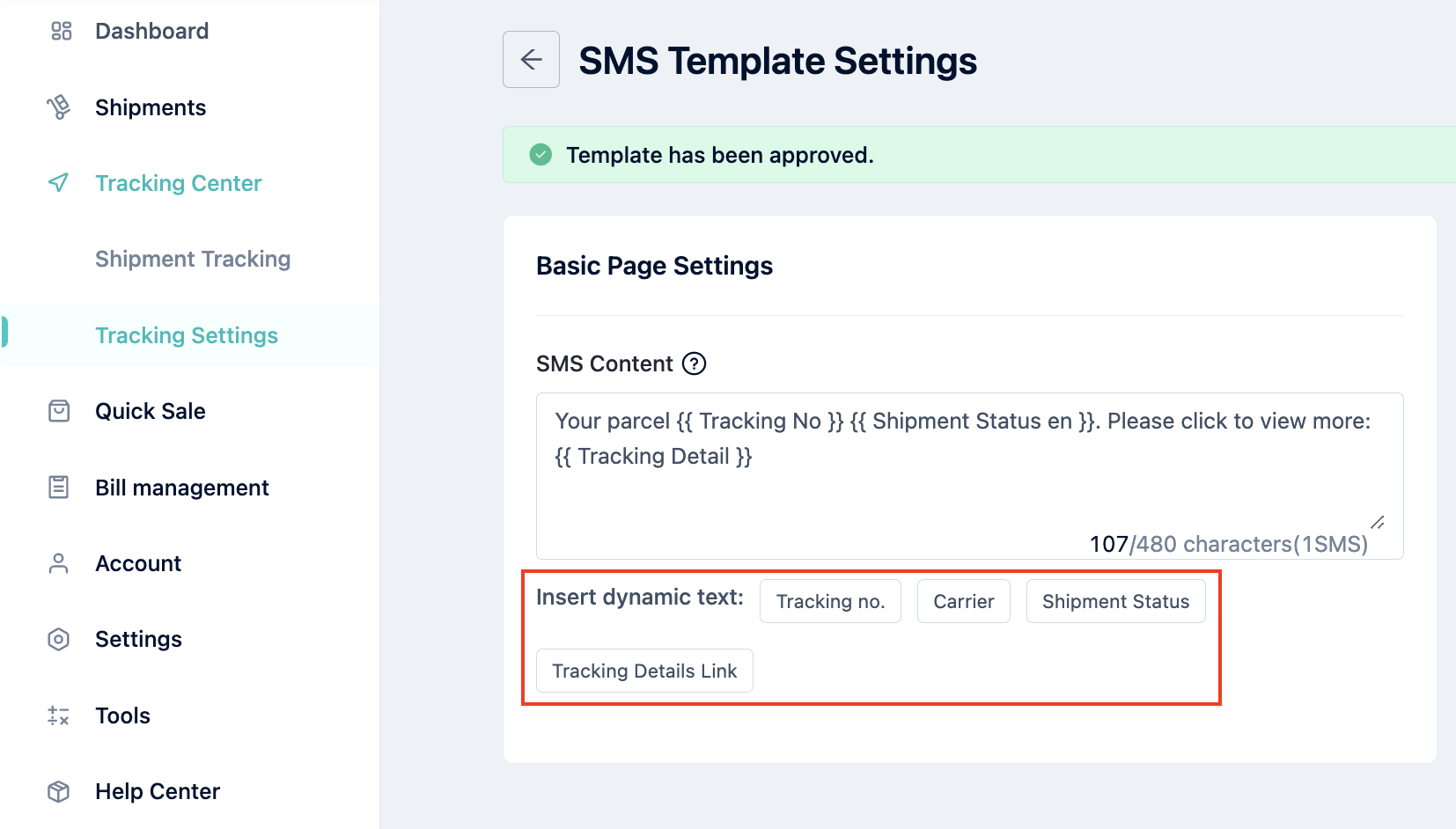Click the Tools calculator icon
Viewport: 1456px width, 829px height.
tap(59, 715)
